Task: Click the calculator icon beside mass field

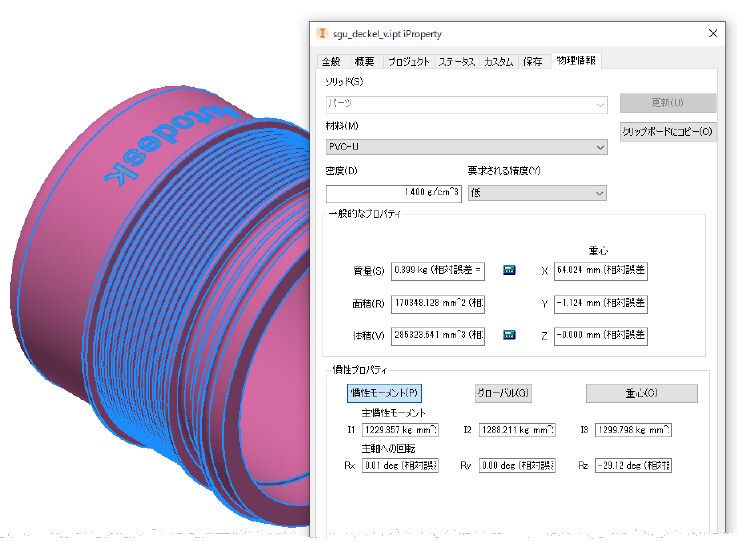Action: 509,270
